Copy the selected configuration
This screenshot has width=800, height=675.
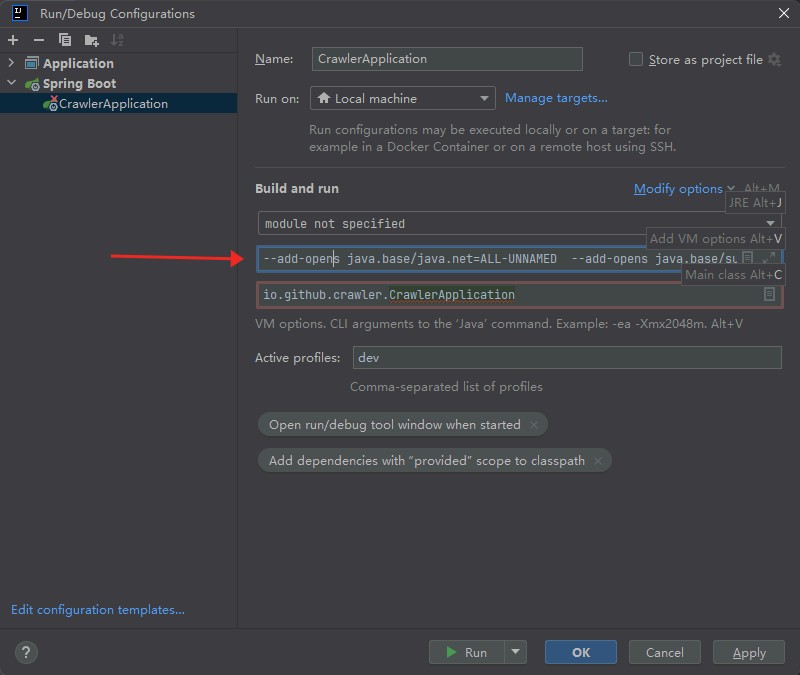[x=65, y=40]
